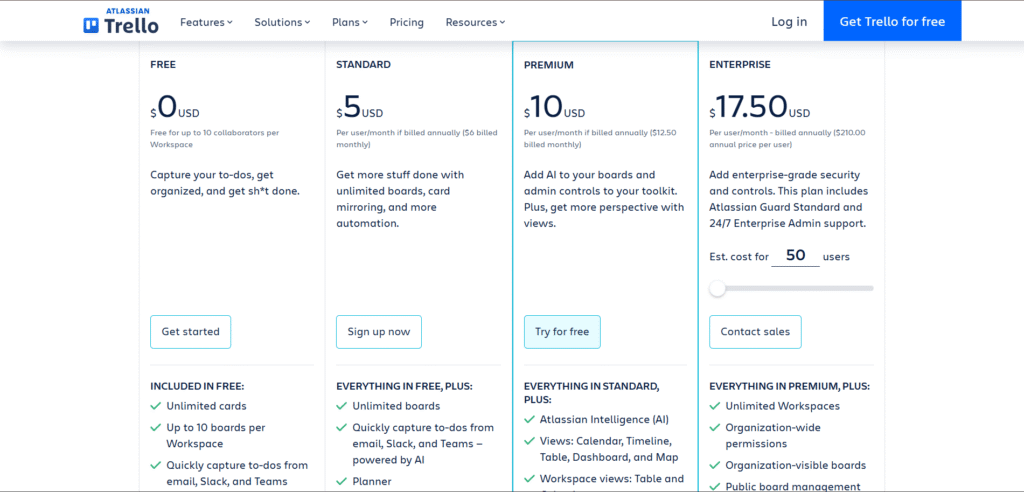The height and width of the screenshot is (492, 1024).
Task: Click checkmark beside Public board management
Action: (x=714, y=487)
